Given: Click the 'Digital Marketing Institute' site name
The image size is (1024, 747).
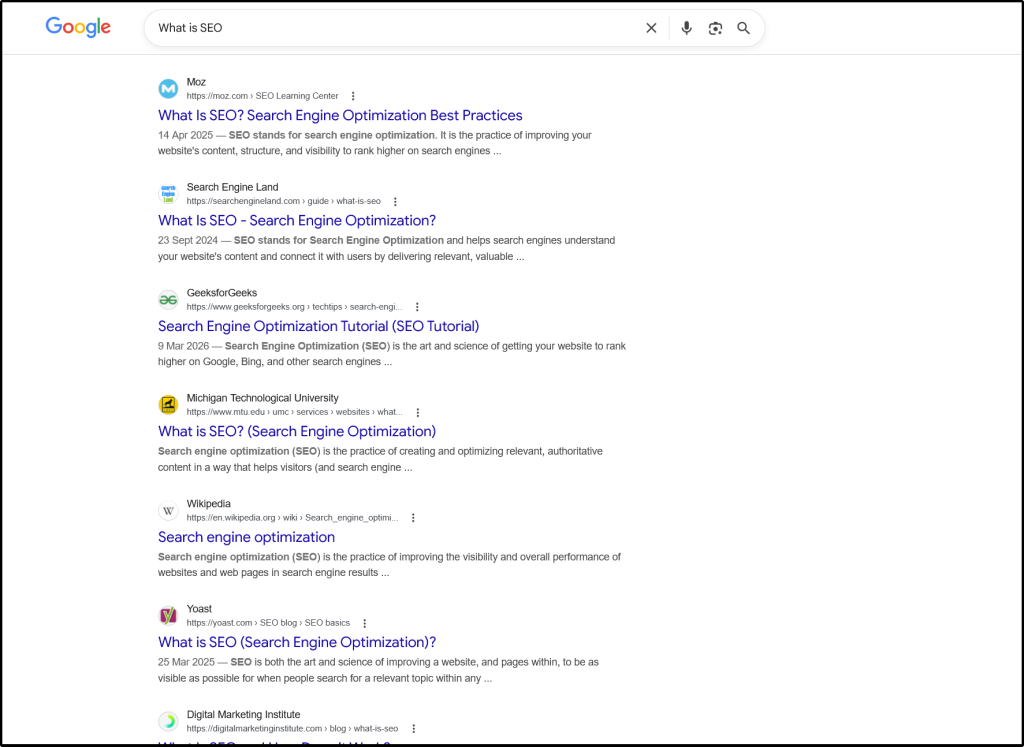Looking at the screenshot, I should pyautogui.click(x=244, y=715).
